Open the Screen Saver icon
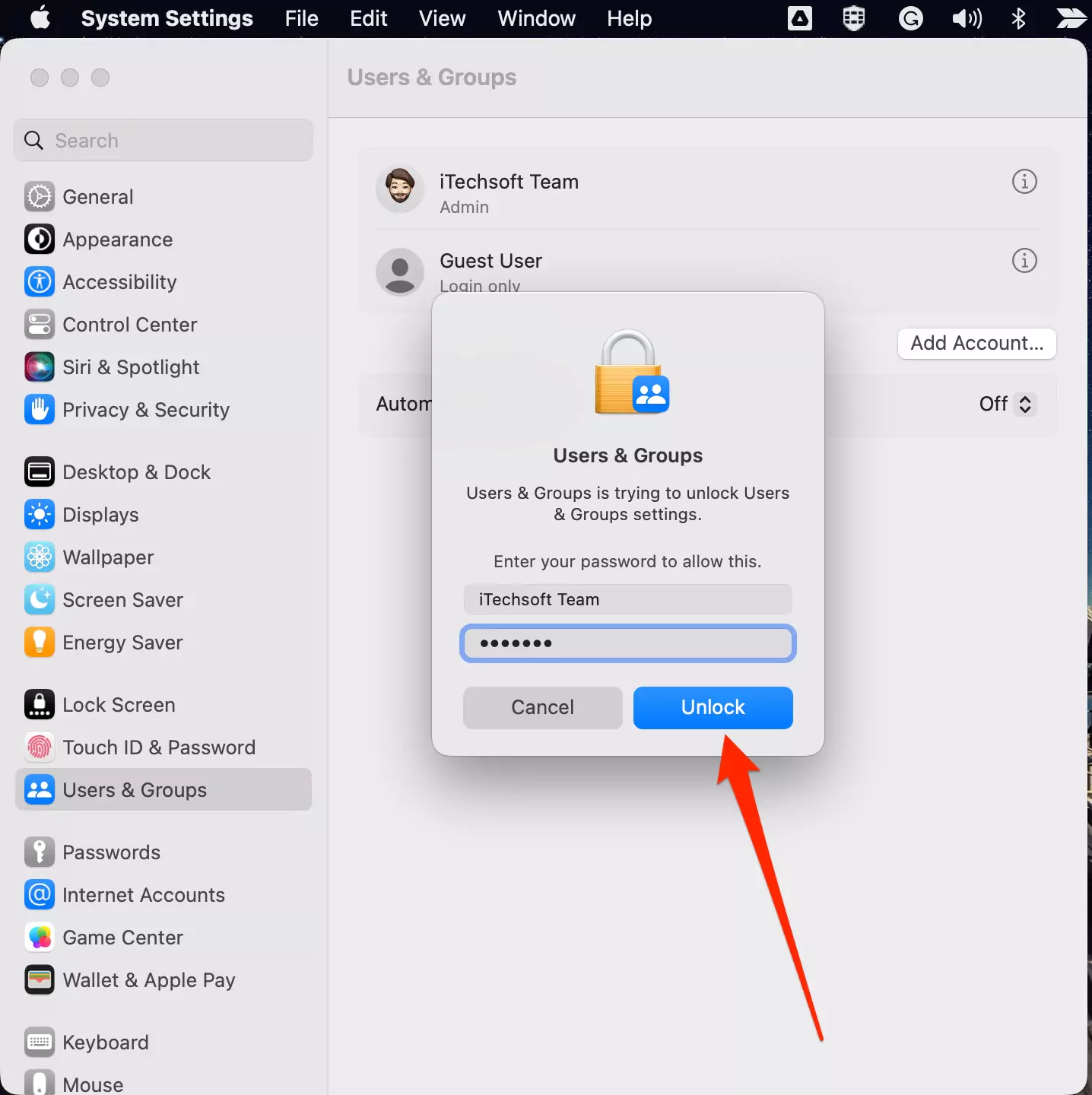1092x1095 pixels. [40, 600]
